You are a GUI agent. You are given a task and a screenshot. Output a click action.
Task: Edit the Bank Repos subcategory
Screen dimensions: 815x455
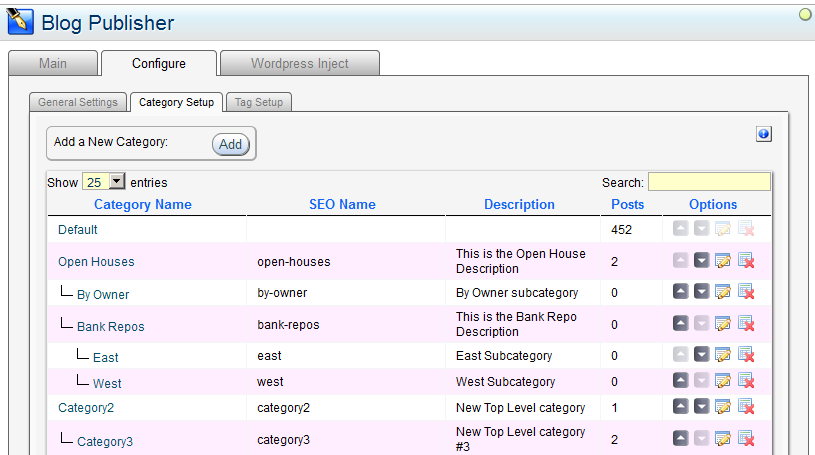pyautogui.click(x=723, y=323)
